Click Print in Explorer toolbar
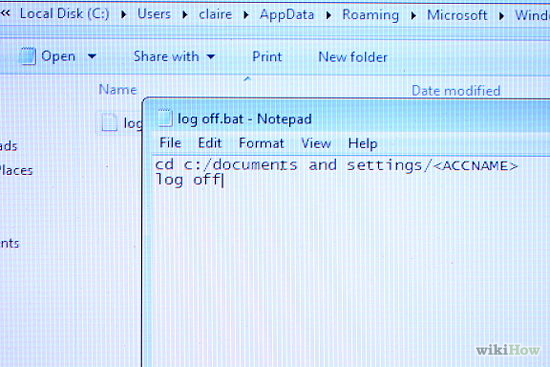This screenshot has width=550, height=367. 267,56
